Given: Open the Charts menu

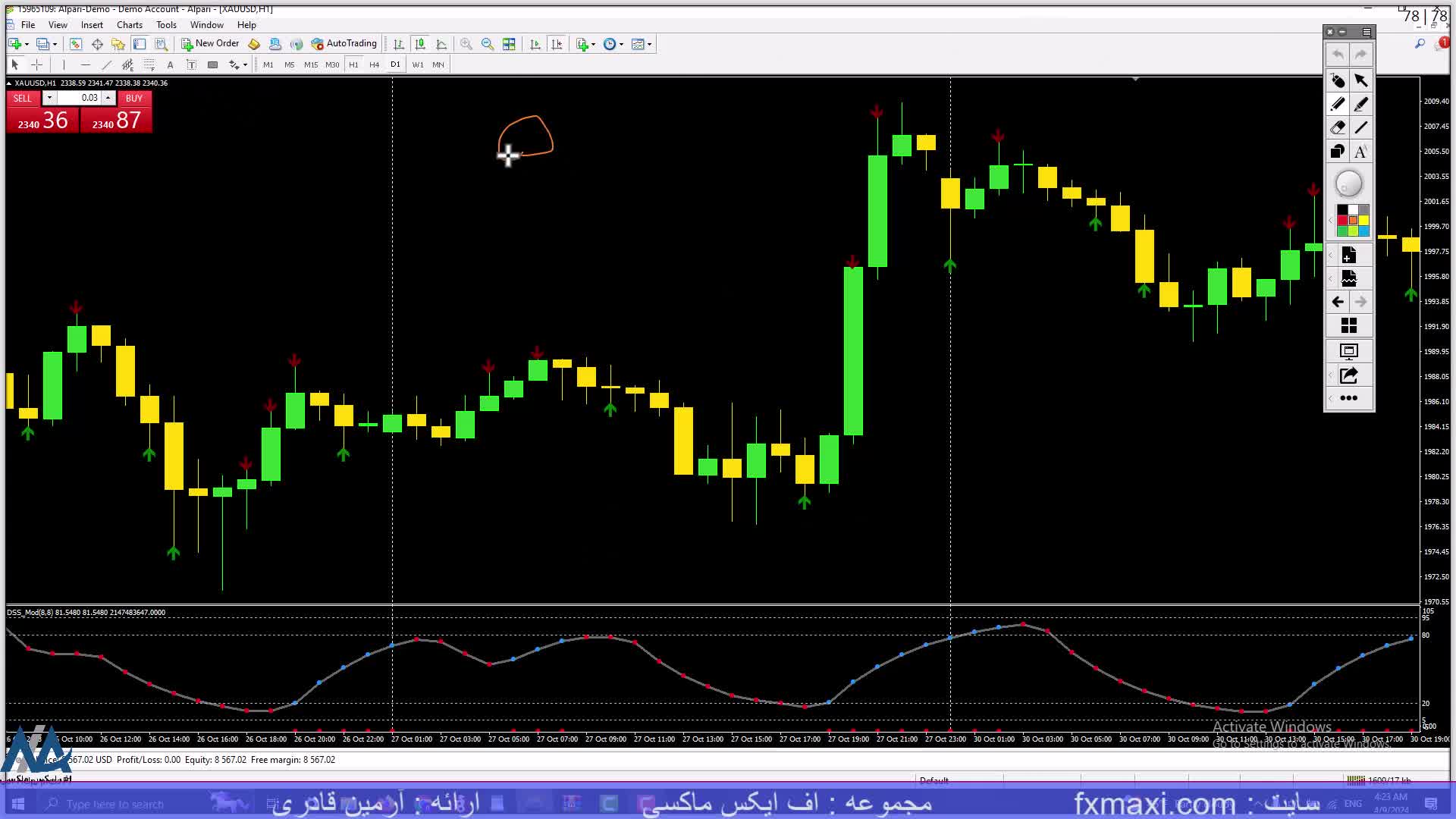Looking at the screenshot, I should tap(129, 25).
